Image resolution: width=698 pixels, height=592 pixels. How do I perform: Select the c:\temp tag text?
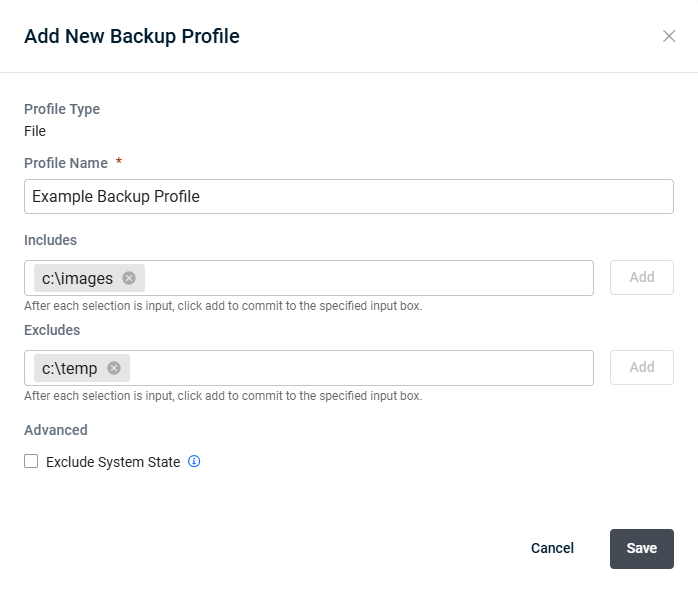point(69,369)
